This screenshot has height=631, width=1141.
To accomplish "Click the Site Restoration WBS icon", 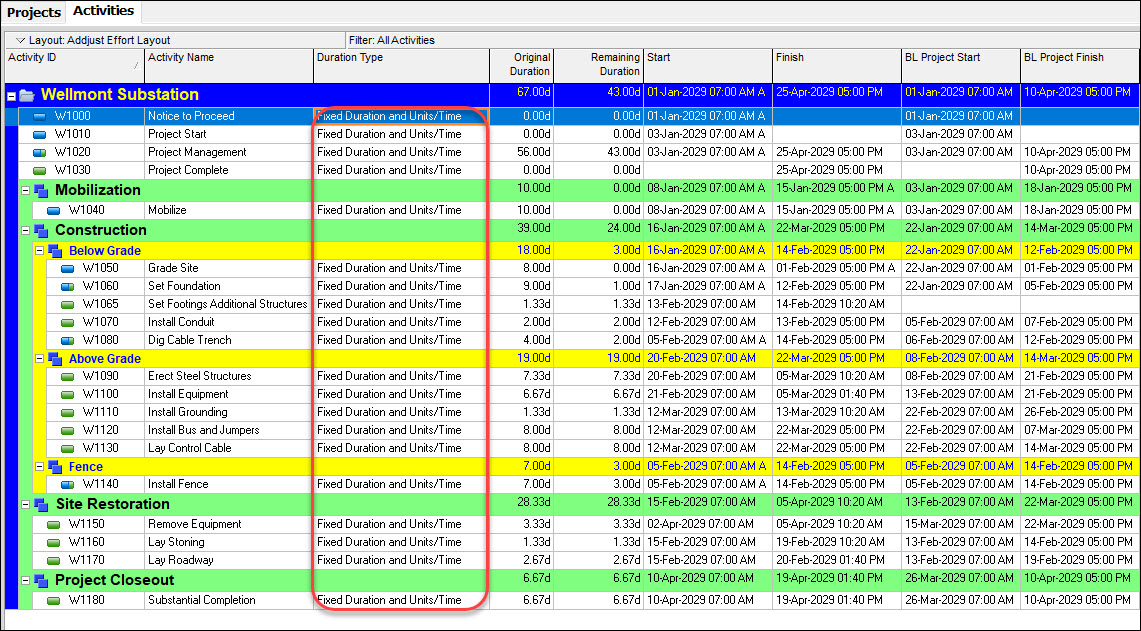I will point(41,505).
